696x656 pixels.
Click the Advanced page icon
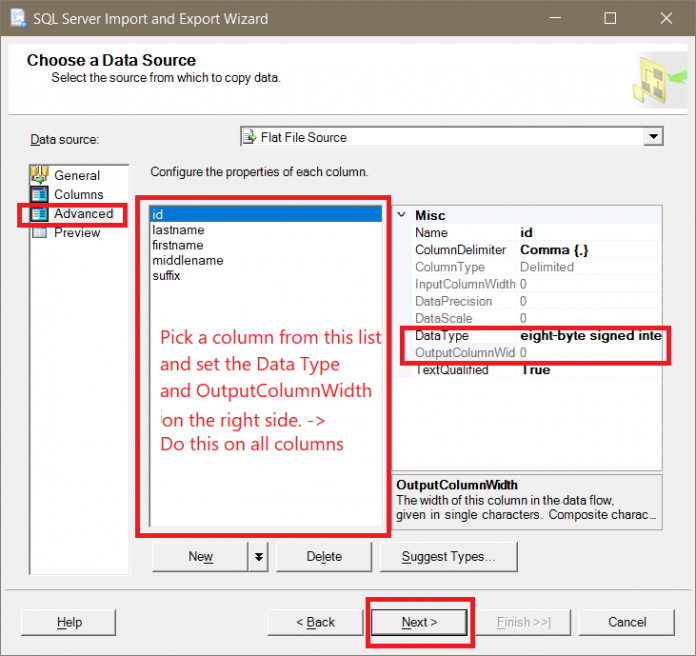pos(40,213)
